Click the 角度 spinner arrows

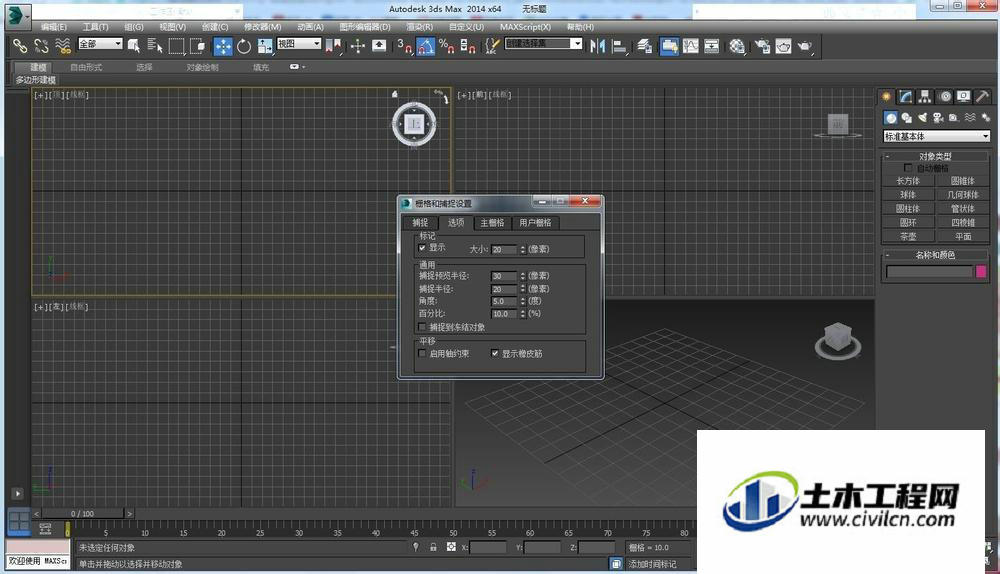pyautogui.click(x=523, y=301)
